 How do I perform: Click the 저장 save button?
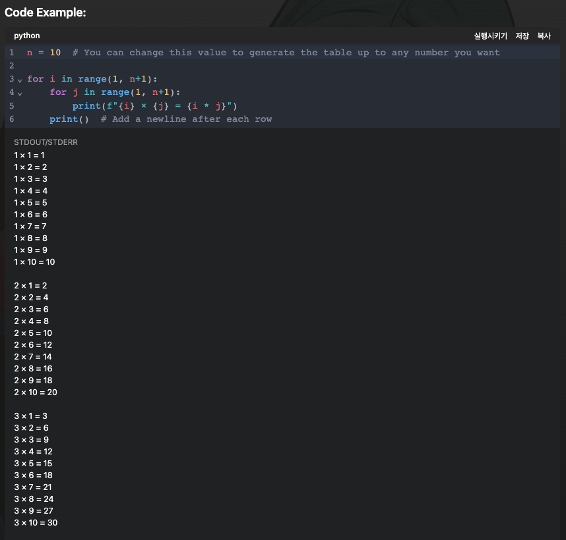coord(522,36)
